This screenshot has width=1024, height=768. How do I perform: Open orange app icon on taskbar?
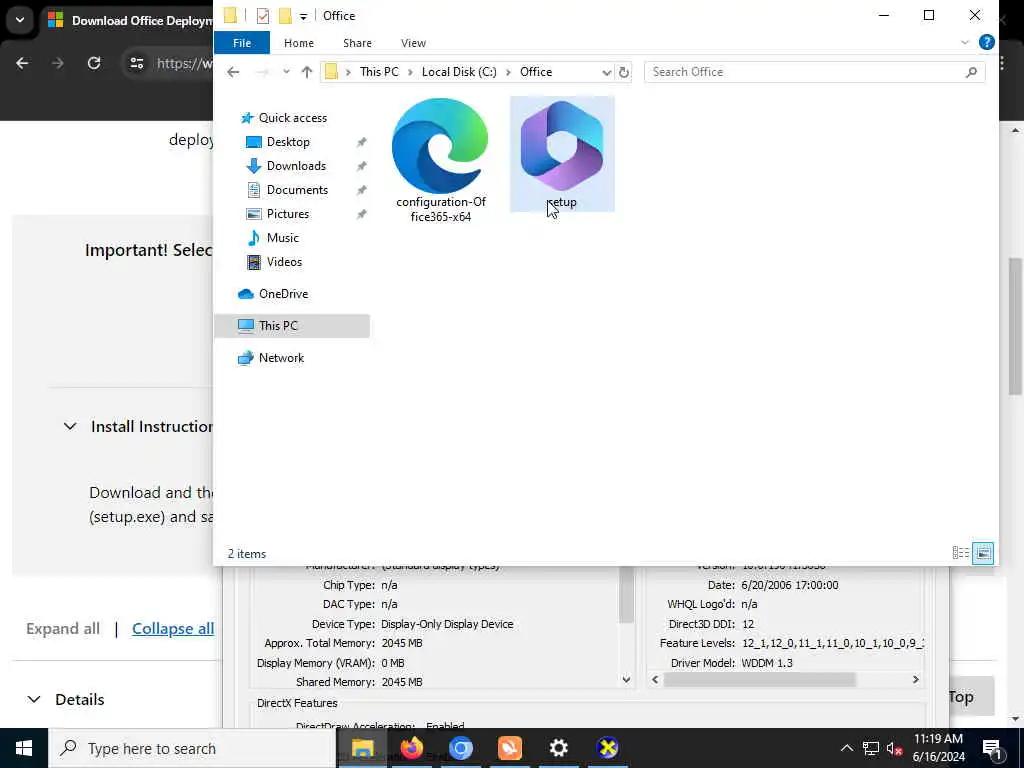click(509, 748)
